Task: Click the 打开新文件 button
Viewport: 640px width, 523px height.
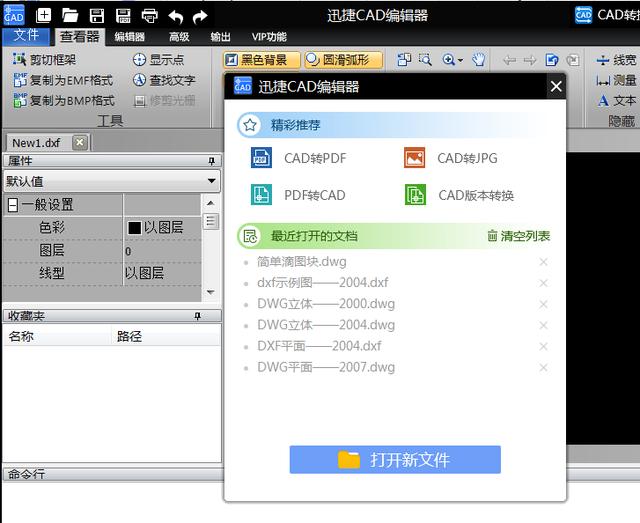Action: point(395,460)
